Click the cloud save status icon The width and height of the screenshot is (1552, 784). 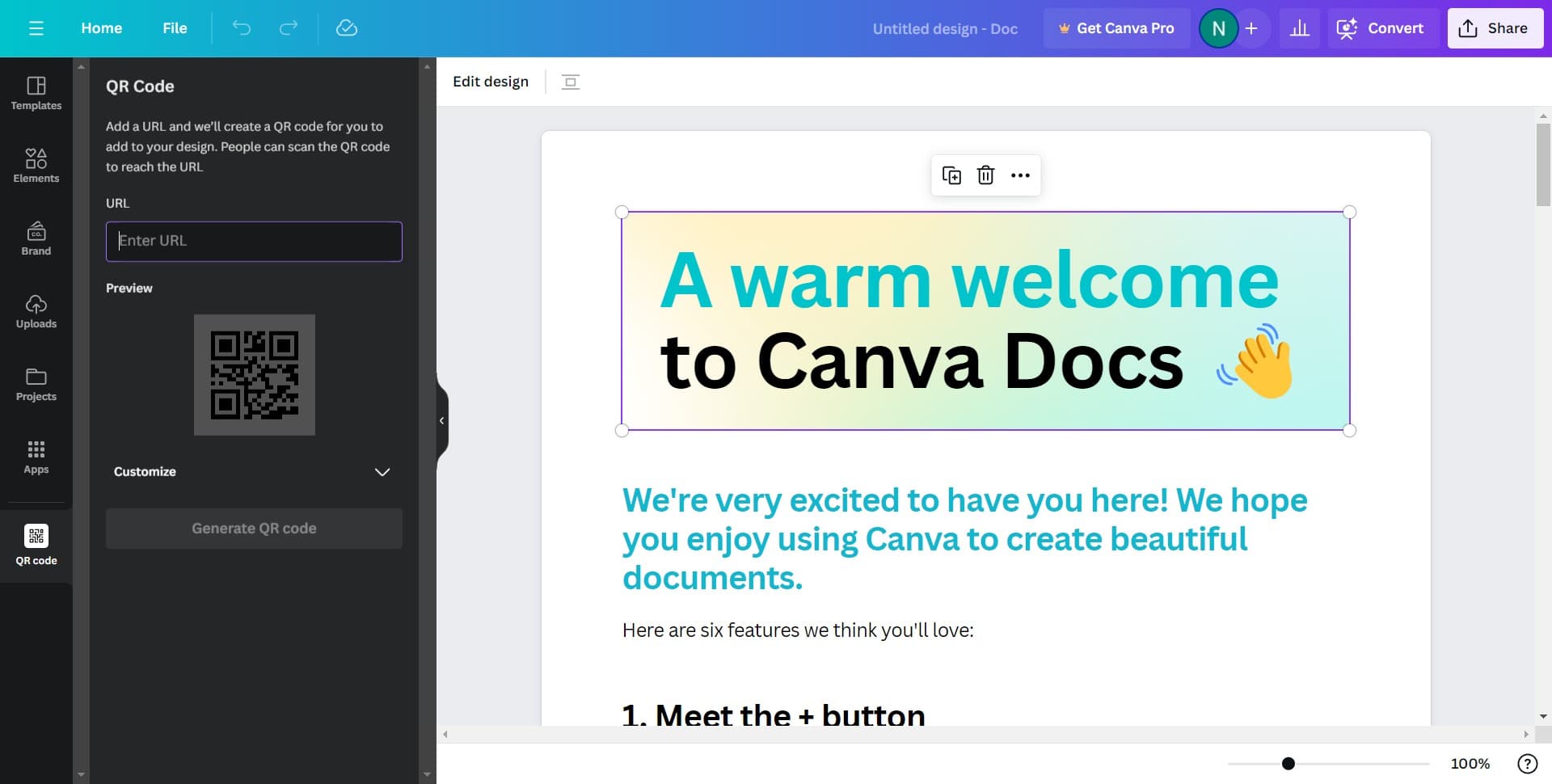[x=347, y=28]
